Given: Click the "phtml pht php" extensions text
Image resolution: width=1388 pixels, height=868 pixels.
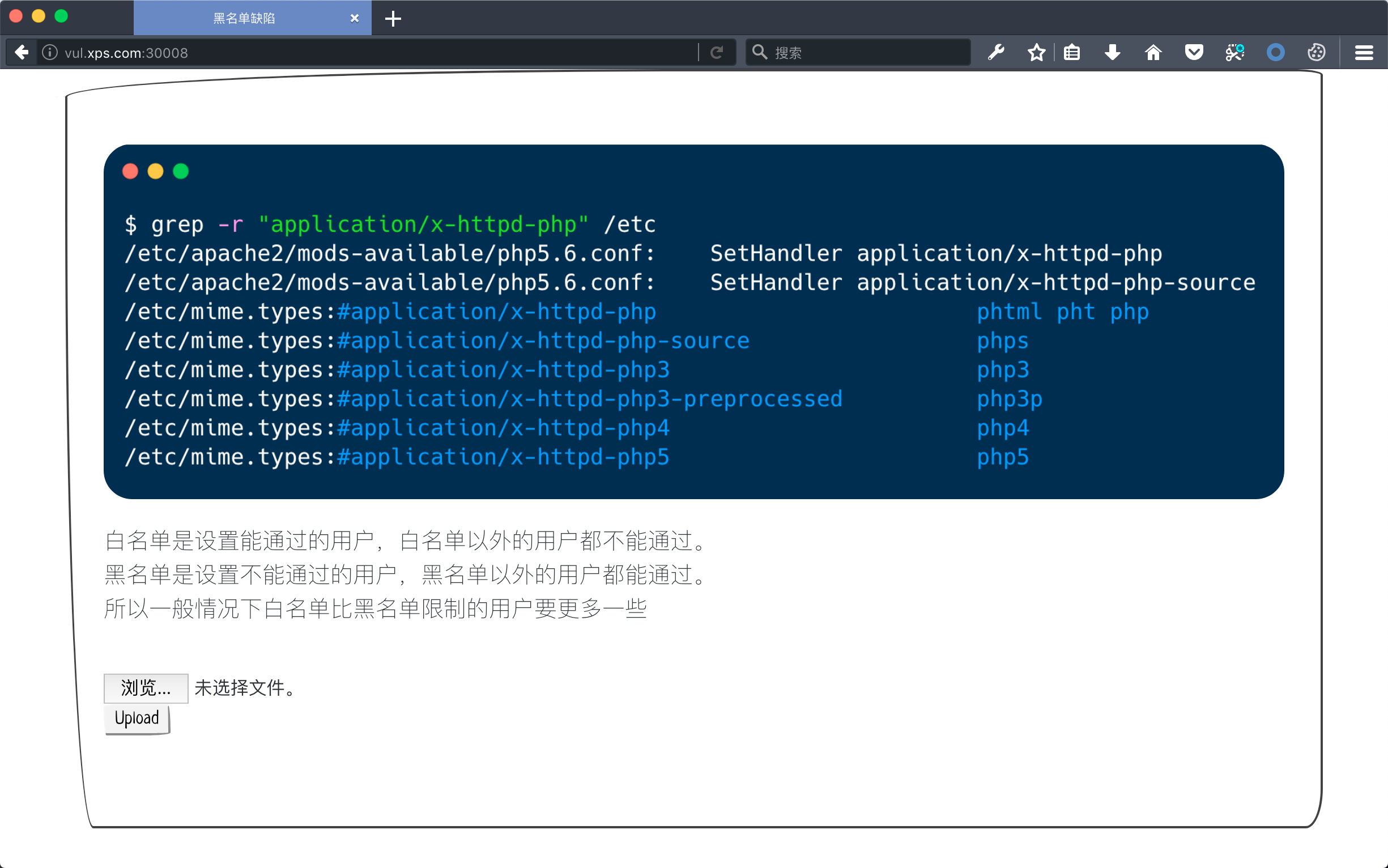Looking at the screenshot, I should tap(1062, 312).
